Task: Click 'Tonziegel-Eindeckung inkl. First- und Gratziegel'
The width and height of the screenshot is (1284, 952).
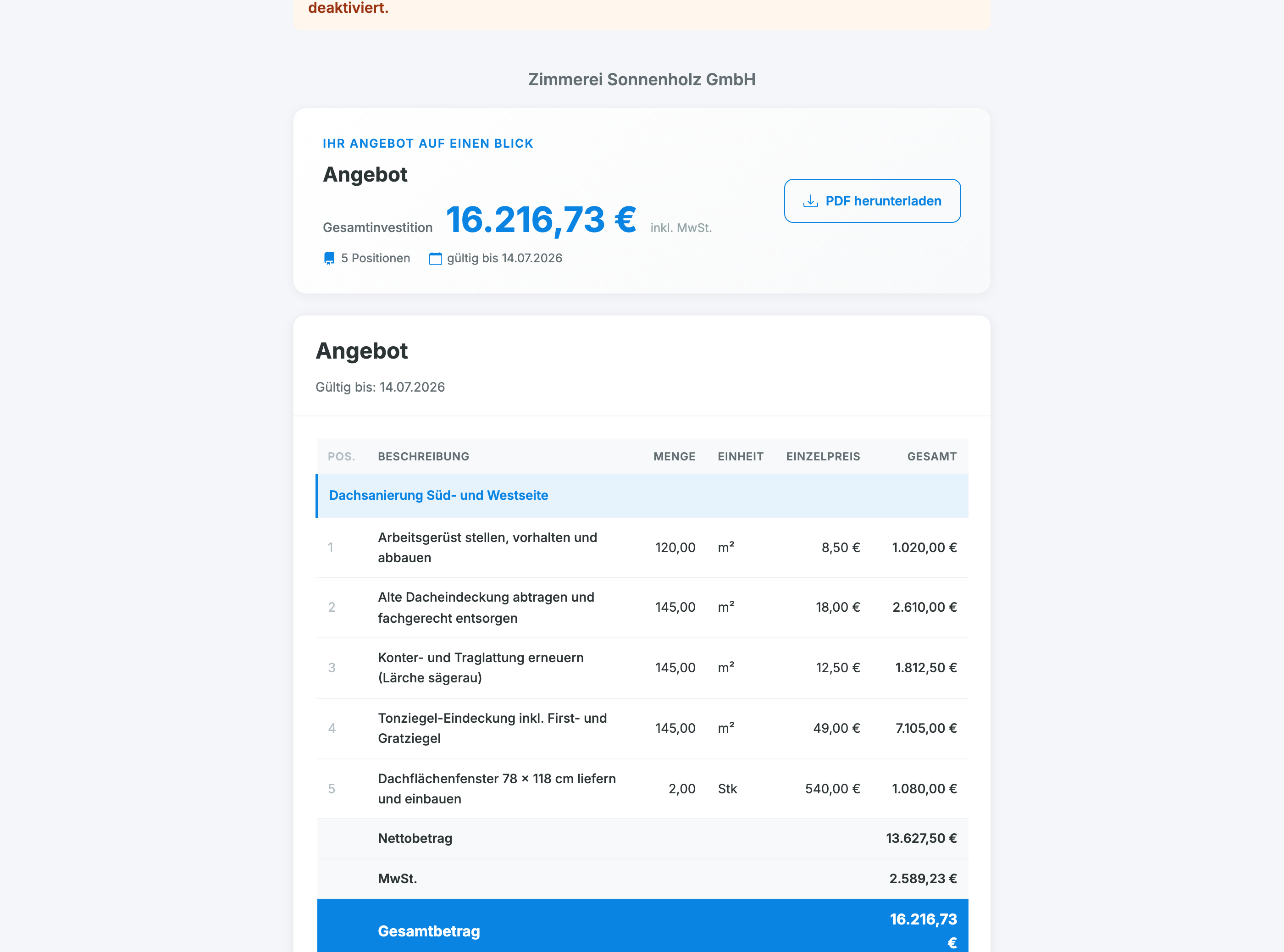Action: point(492,728)
